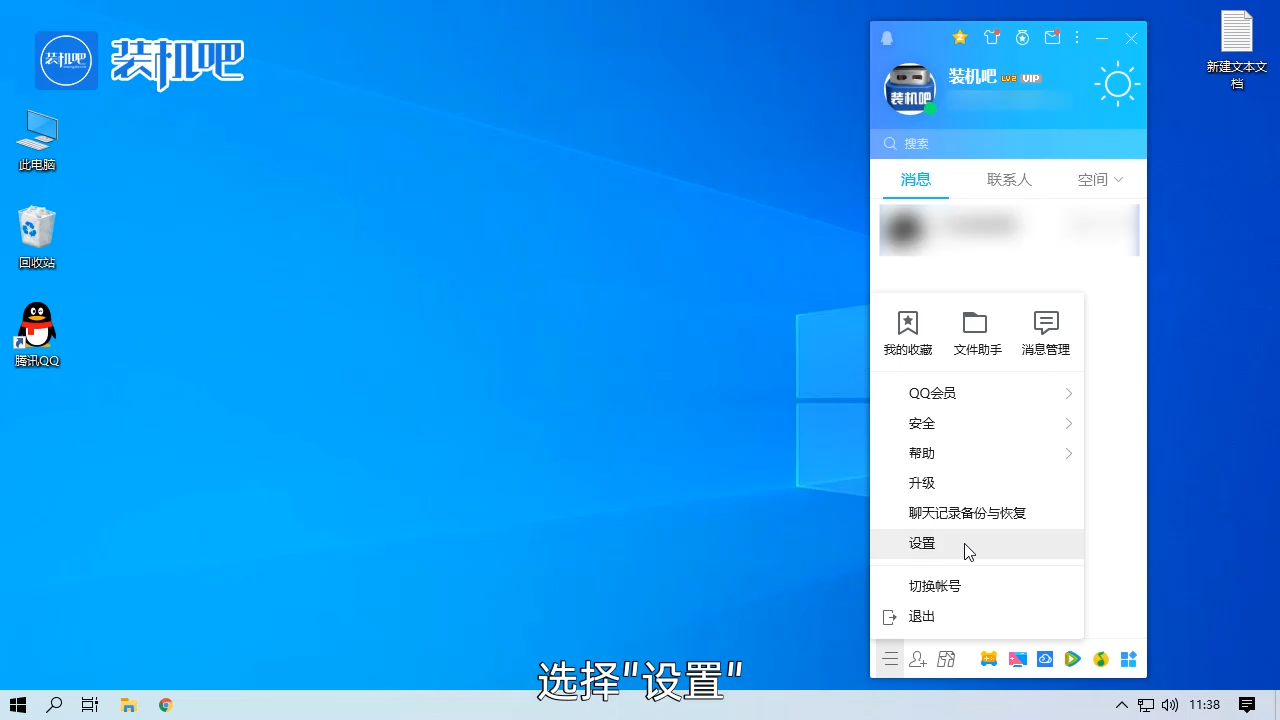Click 切换帐号 to switch accounts
The height and width of the screenshot is (720, 1280).
pyautogui.click(x=934, y=585)
